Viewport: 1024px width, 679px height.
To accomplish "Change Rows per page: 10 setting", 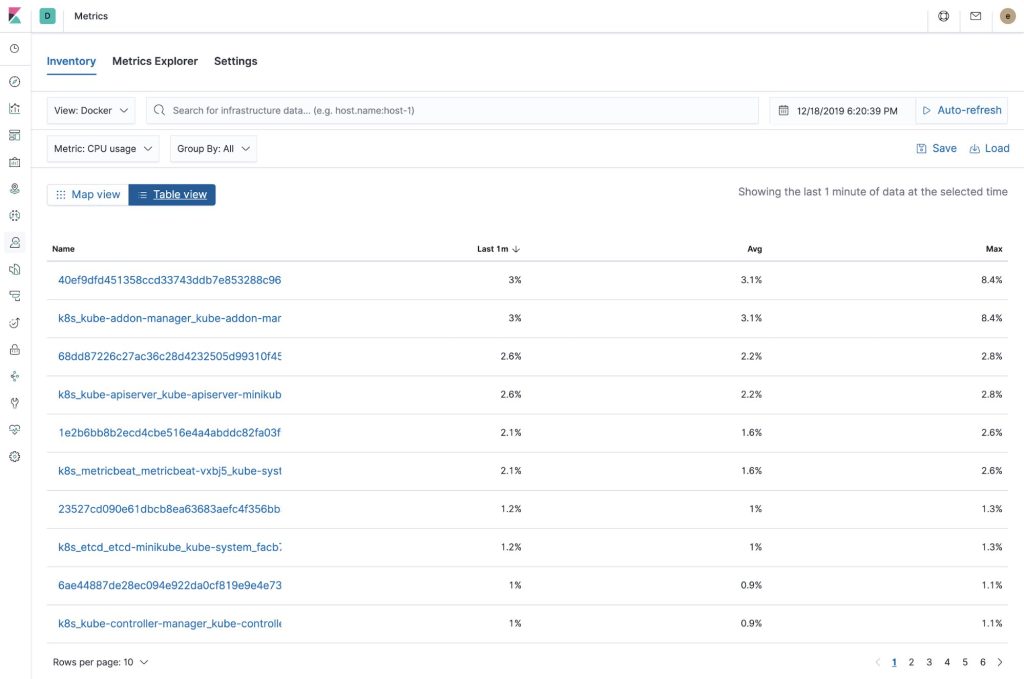I will [101, 662].
